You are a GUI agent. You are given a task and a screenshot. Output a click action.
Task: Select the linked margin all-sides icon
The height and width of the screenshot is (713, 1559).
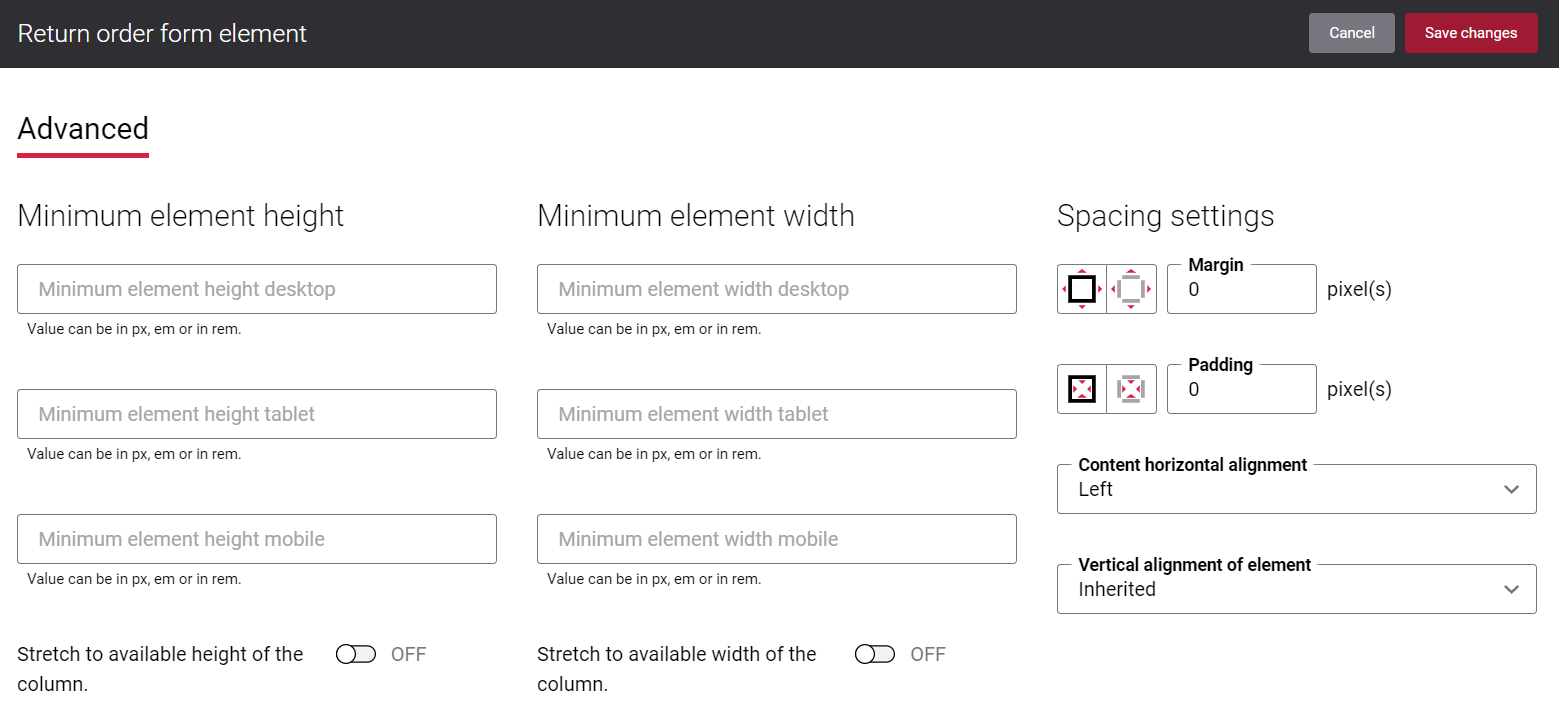coord(1081,289)
